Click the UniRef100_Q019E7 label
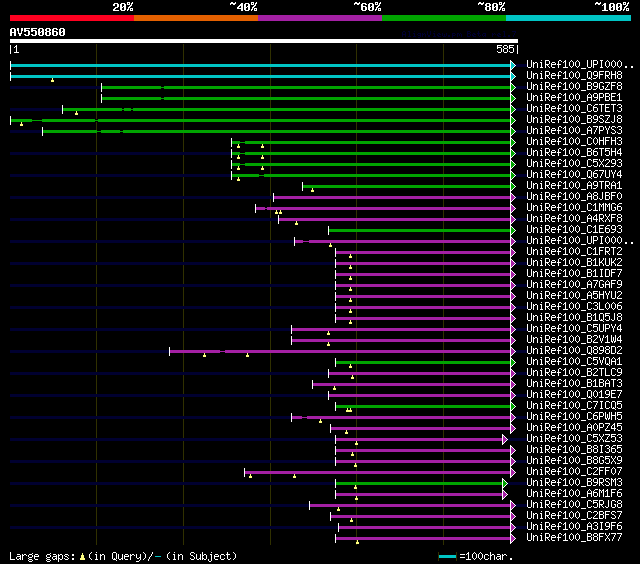Viewport: 640px width, 564px height. [574, 395]
